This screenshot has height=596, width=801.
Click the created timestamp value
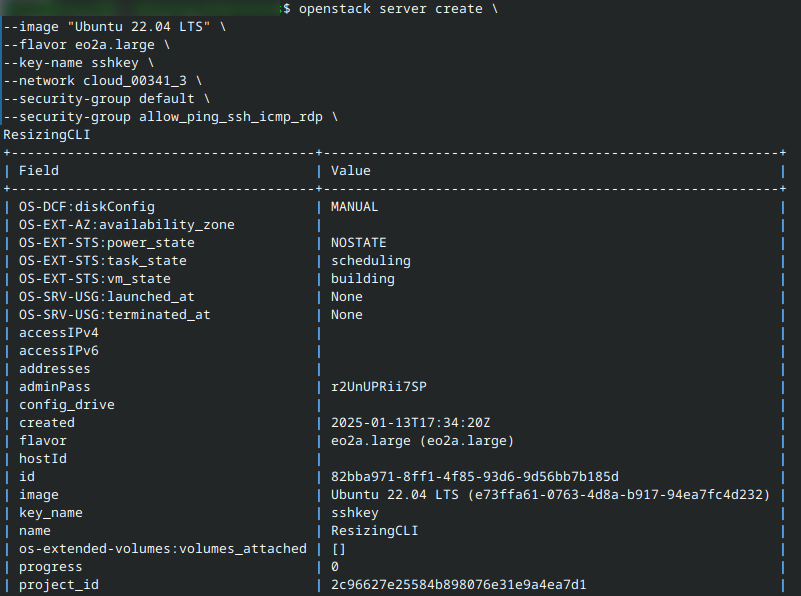[411, 422]
